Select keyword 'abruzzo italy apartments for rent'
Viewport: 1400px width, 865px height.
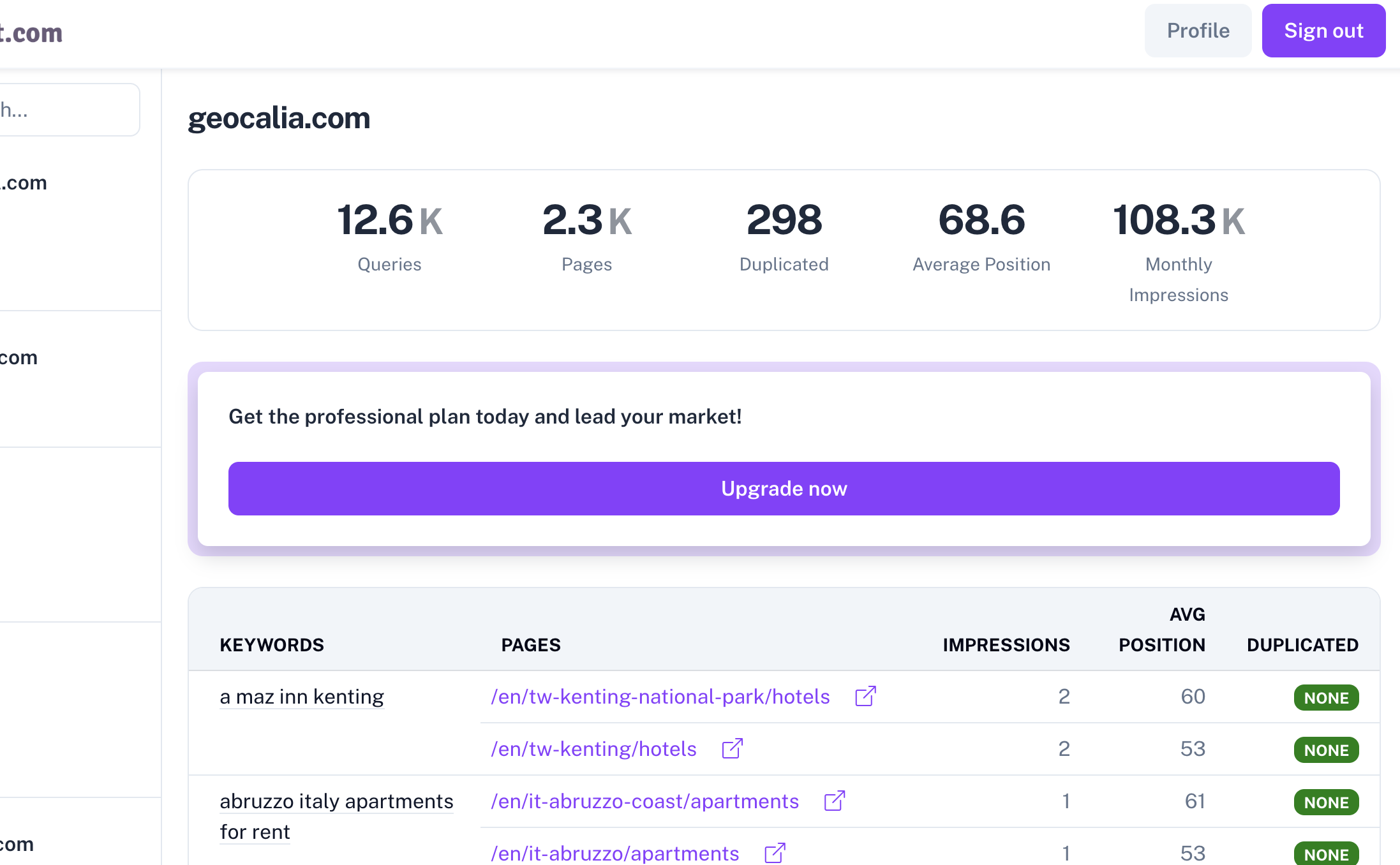(x=336, y=802)
